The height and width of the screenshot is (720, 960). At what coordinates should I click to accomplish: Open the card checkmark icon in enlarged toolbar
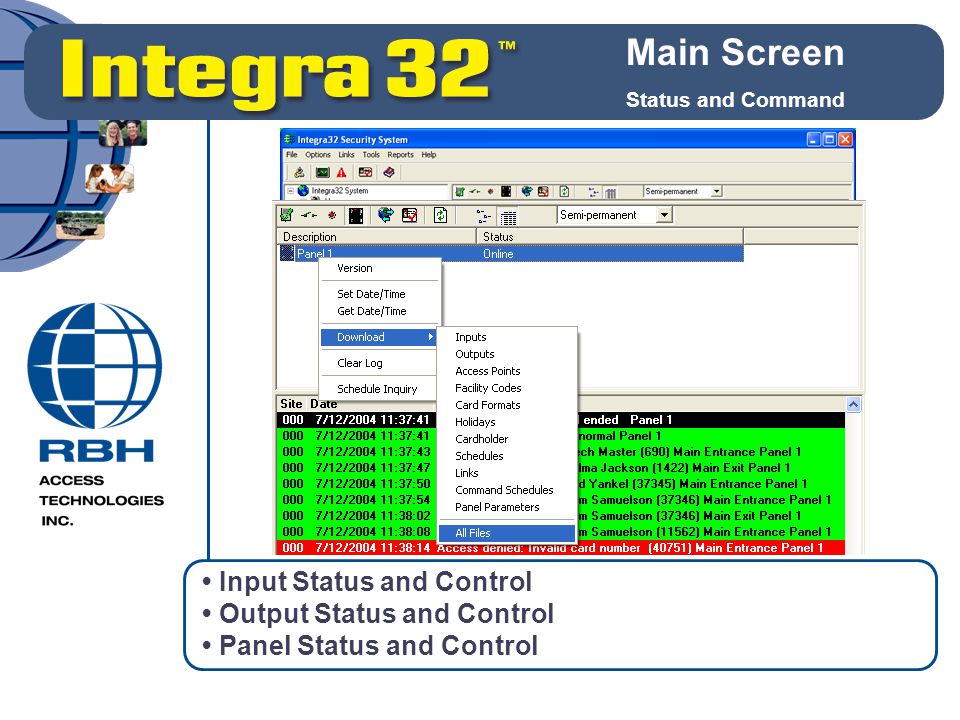[410, 215]
